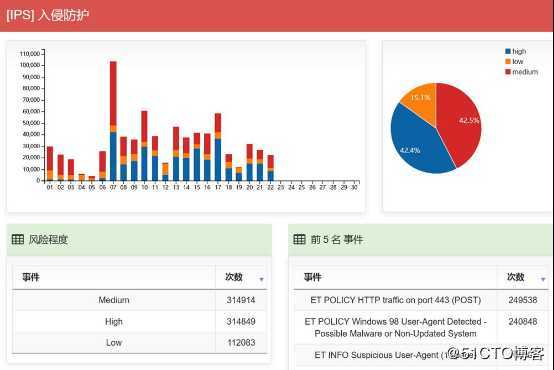Screen dimensions: 554x370
Task: Click the 前 5 名 事件 panel heading
Action: pyautogui.click(x=337, y=240)
